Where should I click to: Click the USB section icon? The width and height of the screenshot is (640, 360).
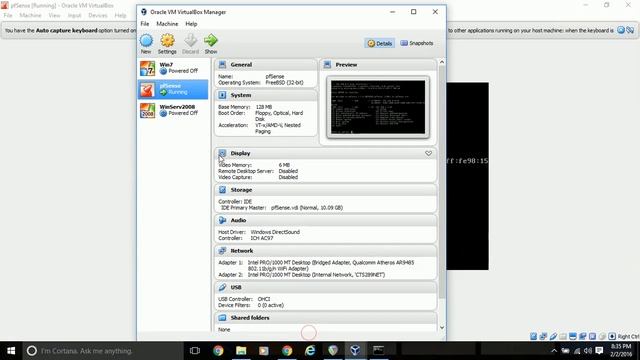(222, 287)
